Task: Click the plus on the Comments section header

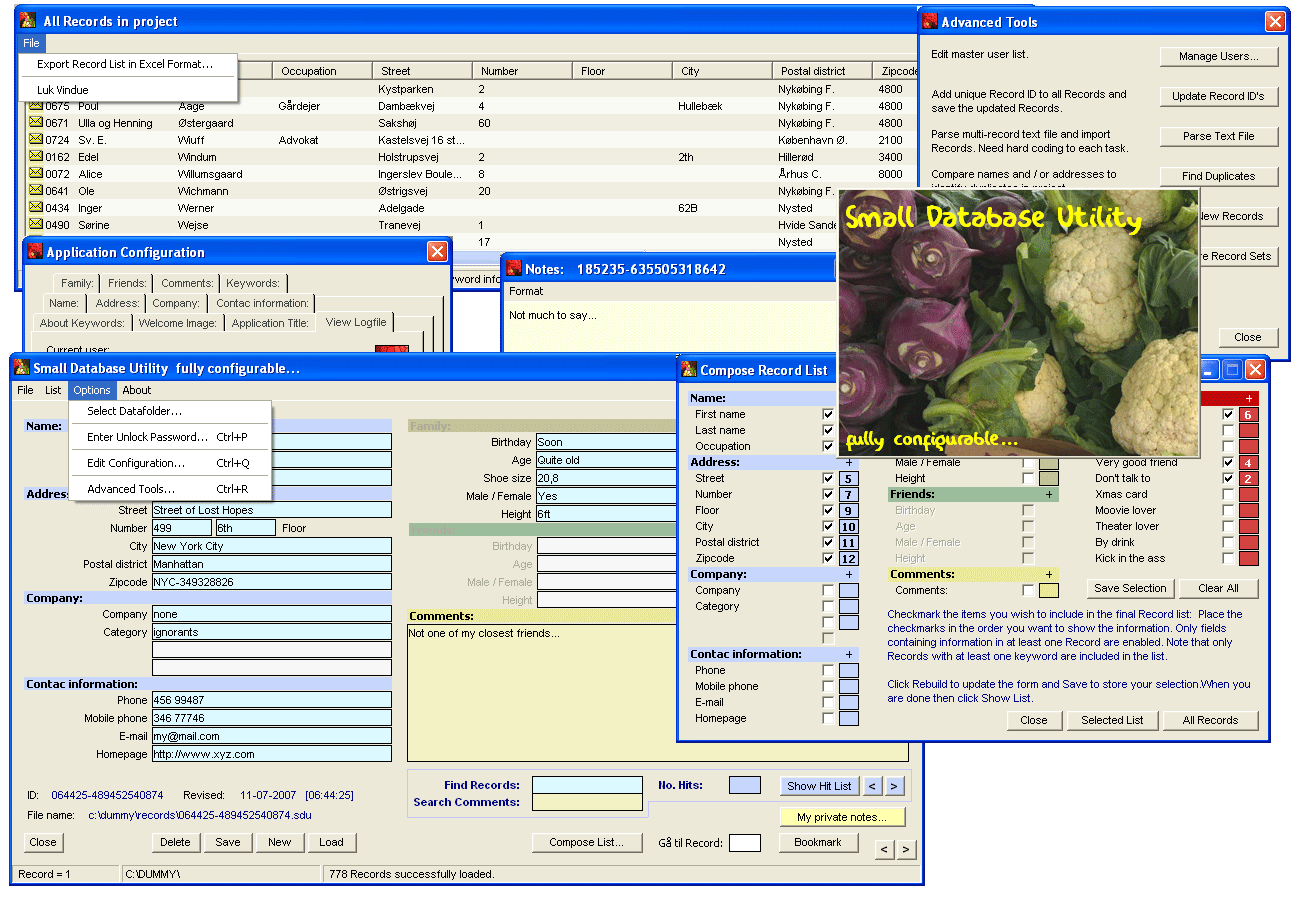Action: (1049, 575)
